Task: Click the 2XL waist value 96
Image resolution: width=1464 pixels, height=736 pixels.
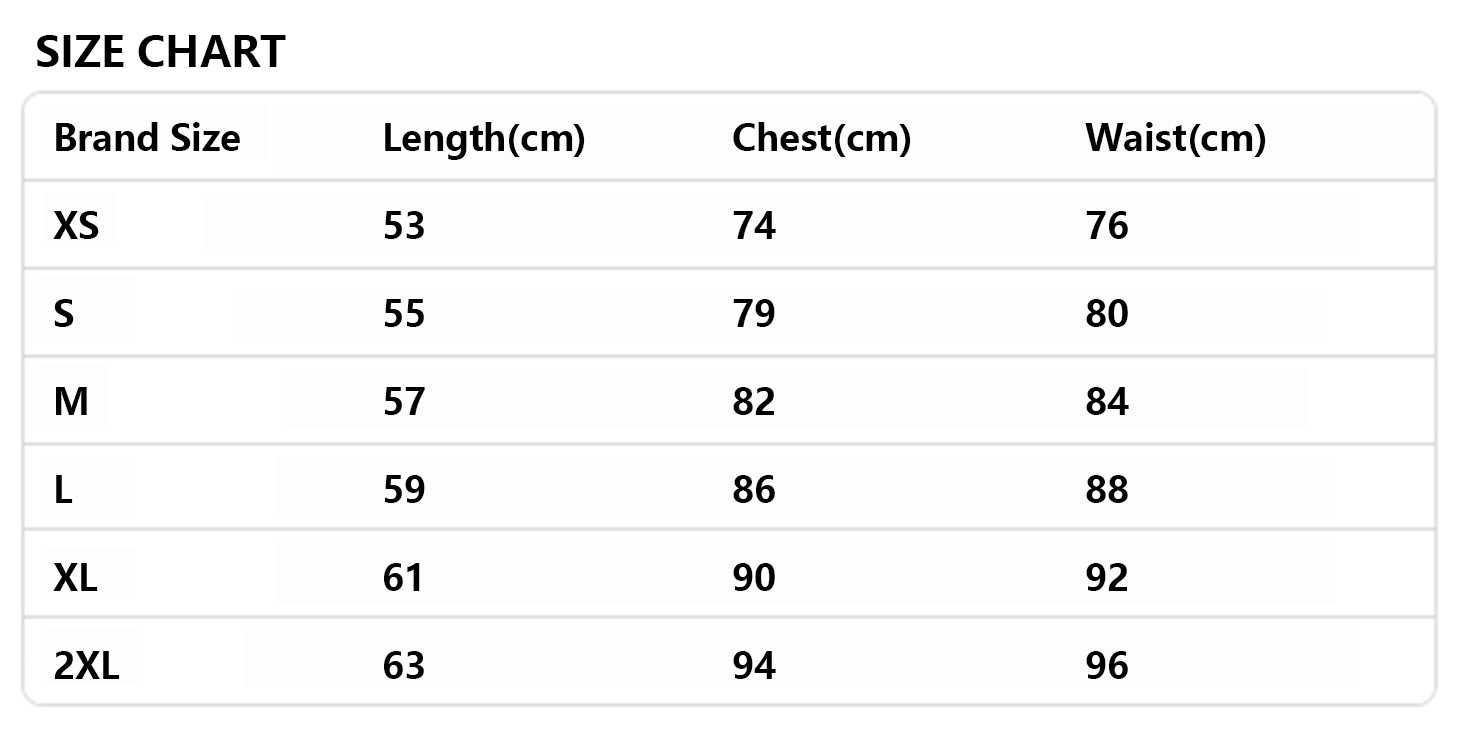Action: tap(1107, 666)
